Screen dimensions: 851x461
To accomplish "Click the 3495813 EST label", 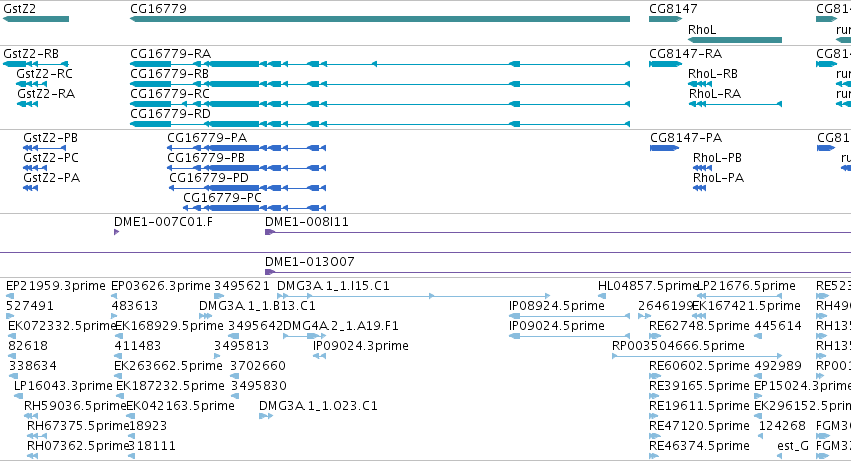I will (x=241, y=346).
